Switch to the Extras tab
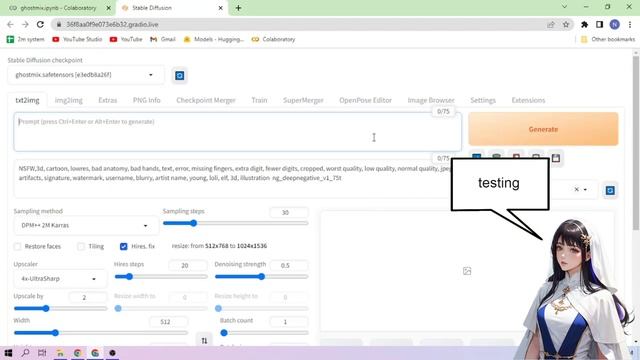The height and width of the screenshot is (360, 640). pos(108,100)
